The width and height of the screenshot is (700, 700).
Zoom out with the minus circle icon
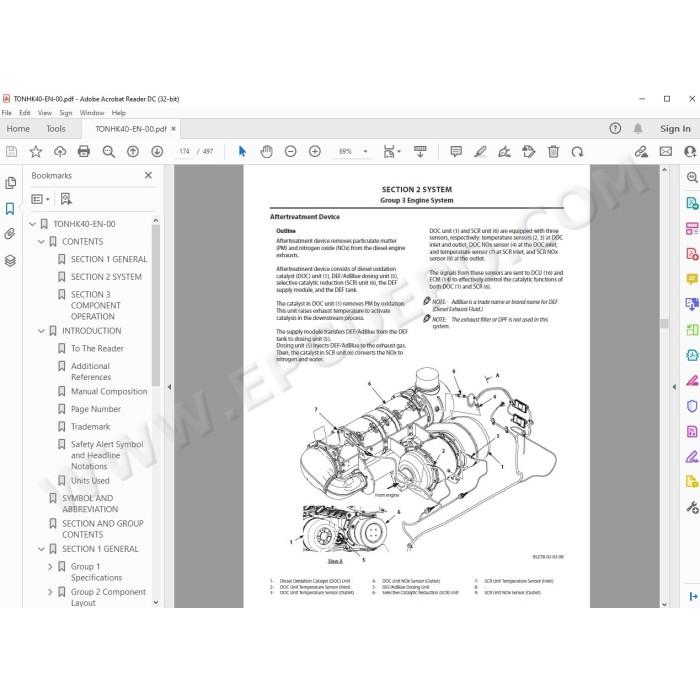[291, 152]
